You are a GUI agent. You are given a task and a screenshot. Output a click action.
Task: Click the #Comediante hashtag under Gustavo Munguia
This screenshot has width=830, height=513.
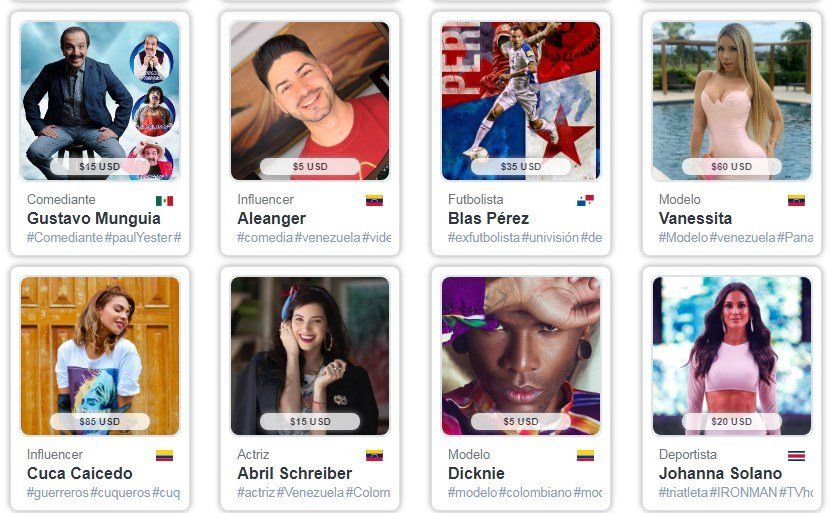coord(65,238)
